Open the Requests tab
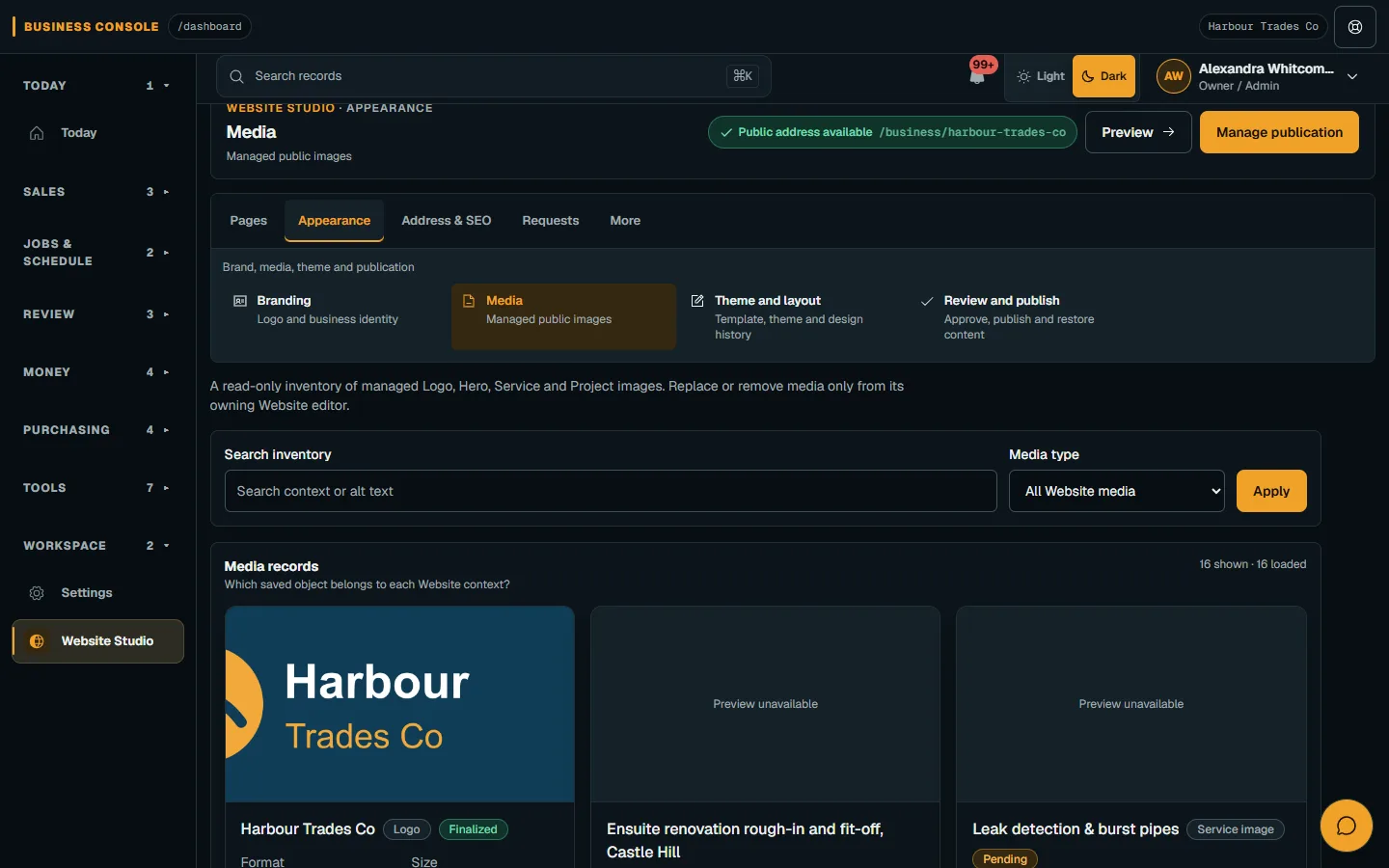Viewport: 1389px width, 868px height. 551,221
